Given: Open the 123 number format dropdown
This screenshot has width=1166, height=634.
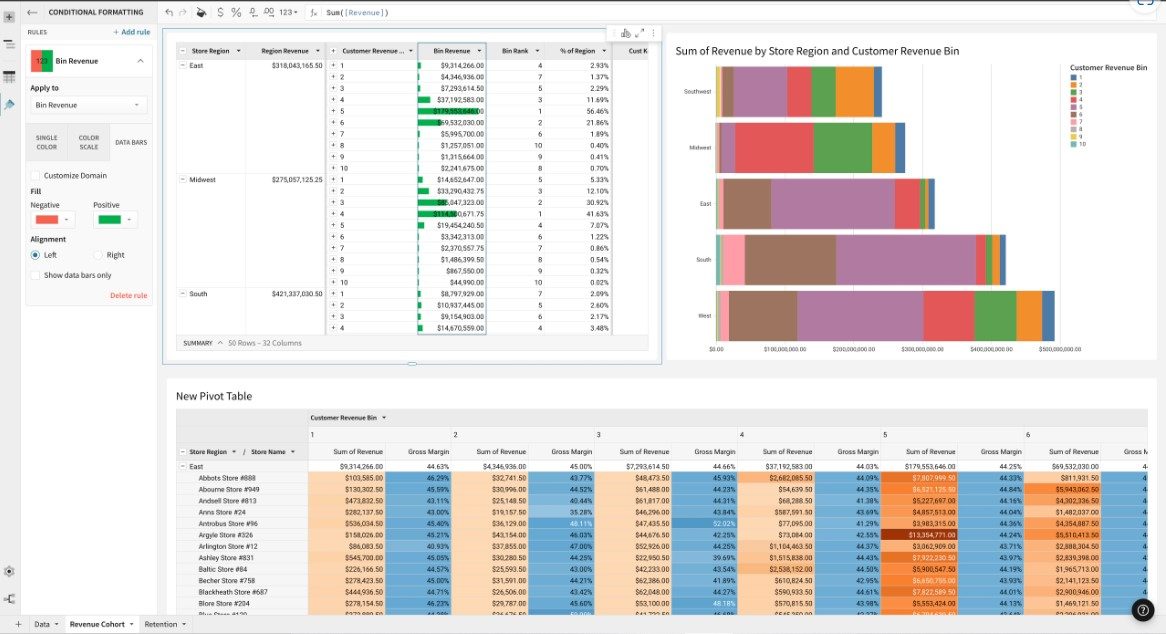Looking at the screenshot, I should point(285,13).
